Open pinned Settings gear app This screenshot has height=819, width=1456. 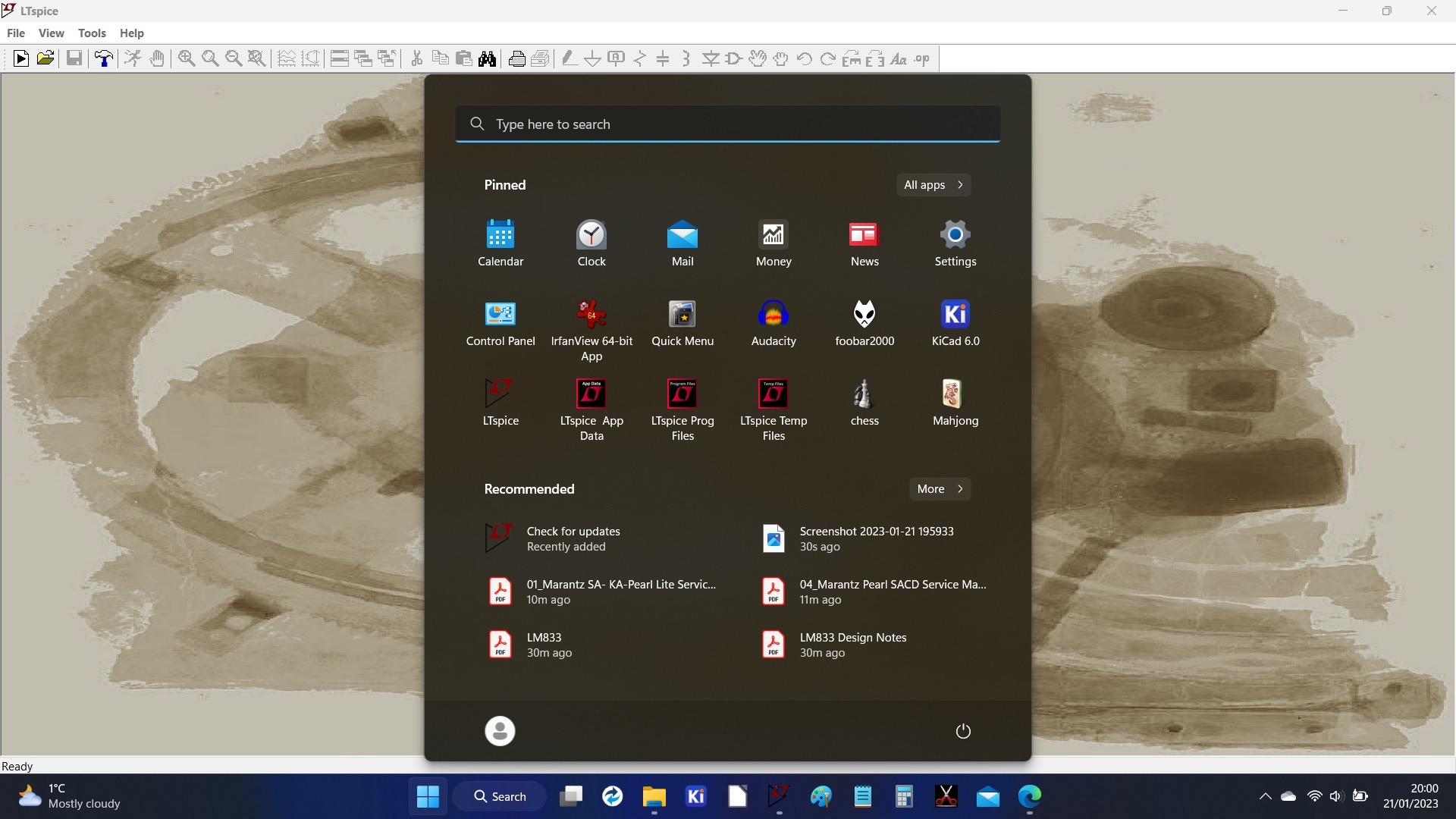coord(955,243)
